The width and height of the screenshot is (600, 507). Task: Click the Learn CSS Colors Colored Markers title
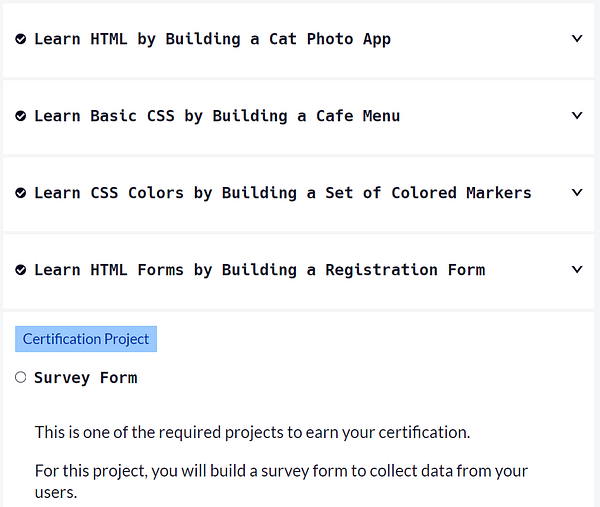click(283, 193)
